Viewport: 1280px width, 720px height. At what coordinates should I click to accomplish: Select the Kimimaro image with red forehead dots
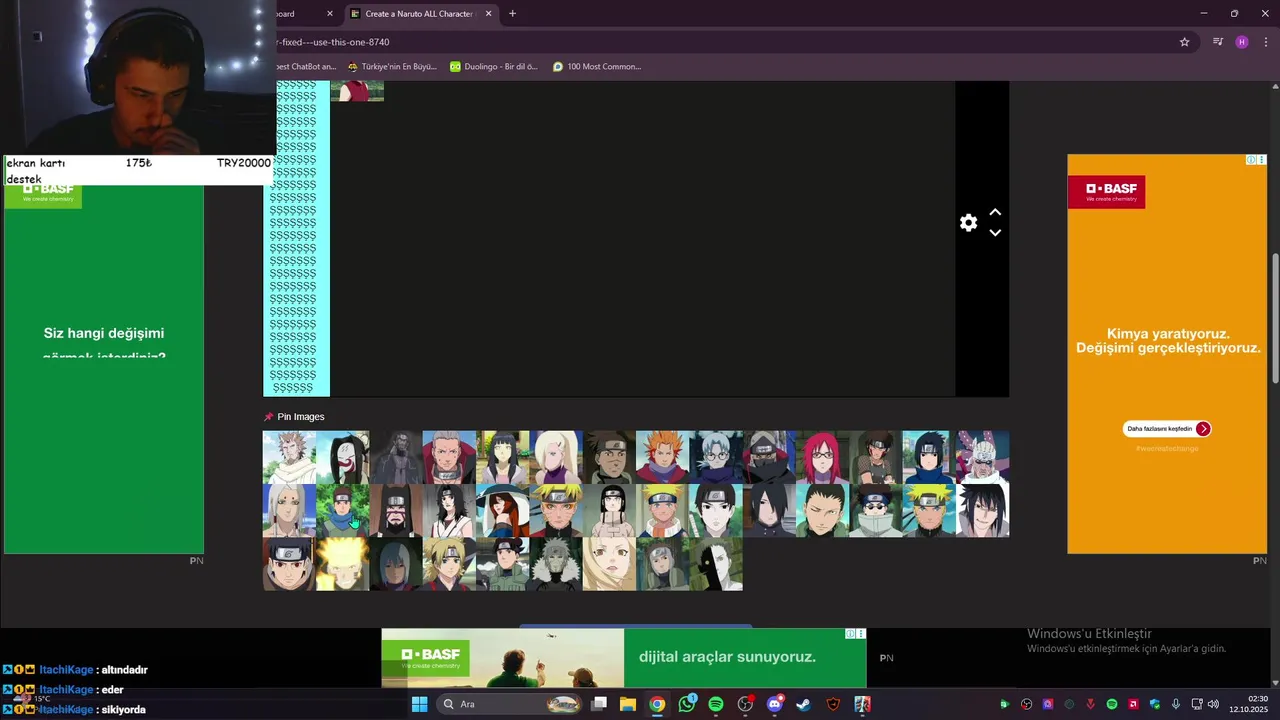pyautogui.click(x=289, y=511)
